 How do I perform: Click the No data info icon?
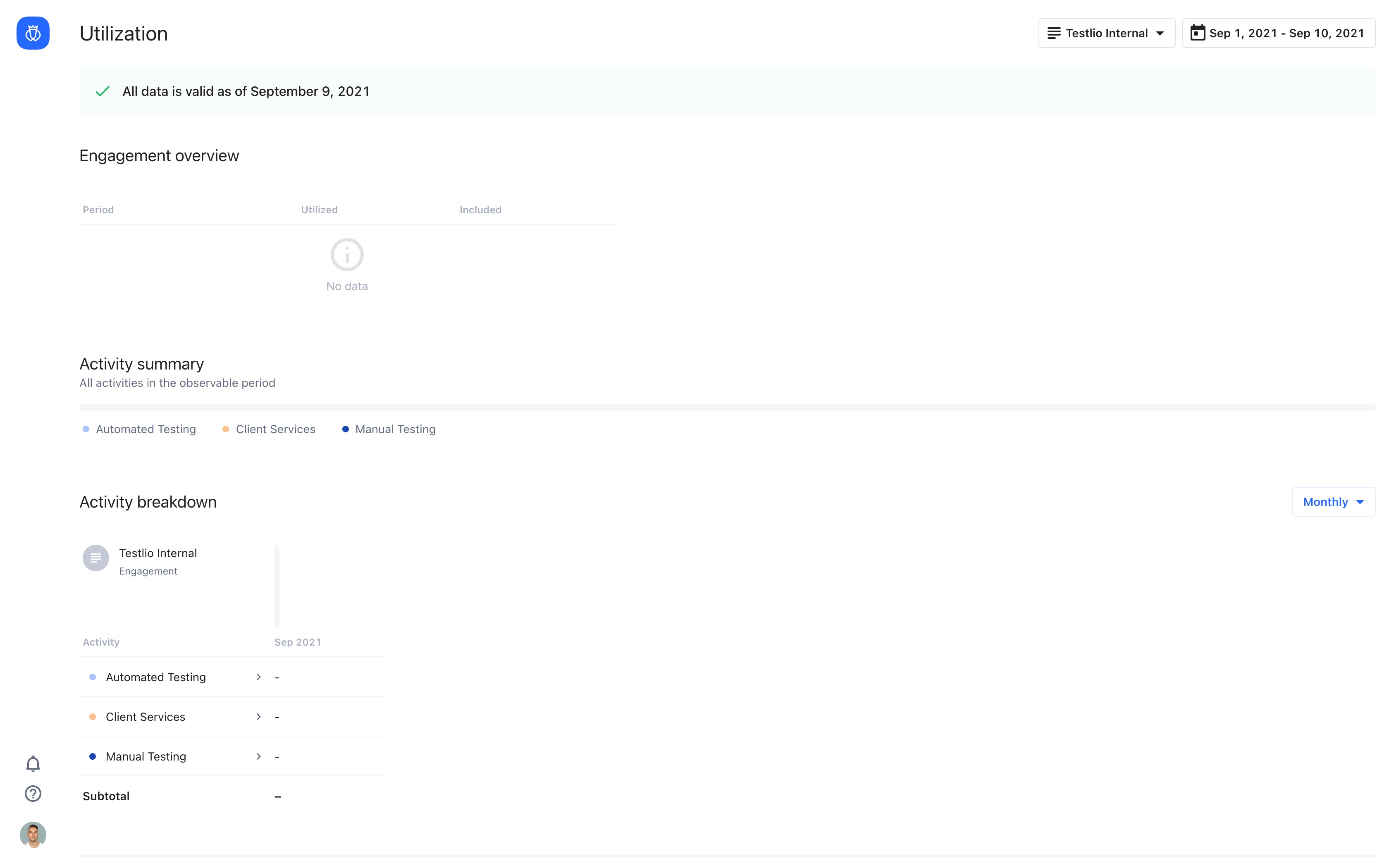(347, 254)
